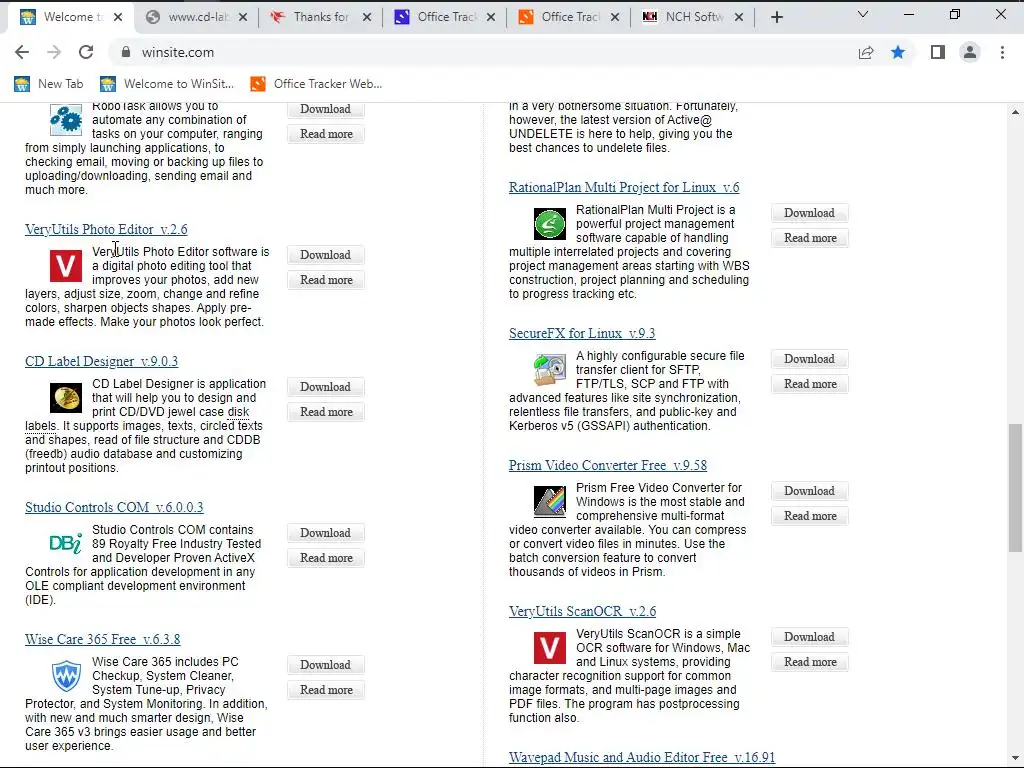The height and width of the screenshot is (768, 1024).
Task: Read more about VeryUtils ScanOCR
Action: [810, 662]
